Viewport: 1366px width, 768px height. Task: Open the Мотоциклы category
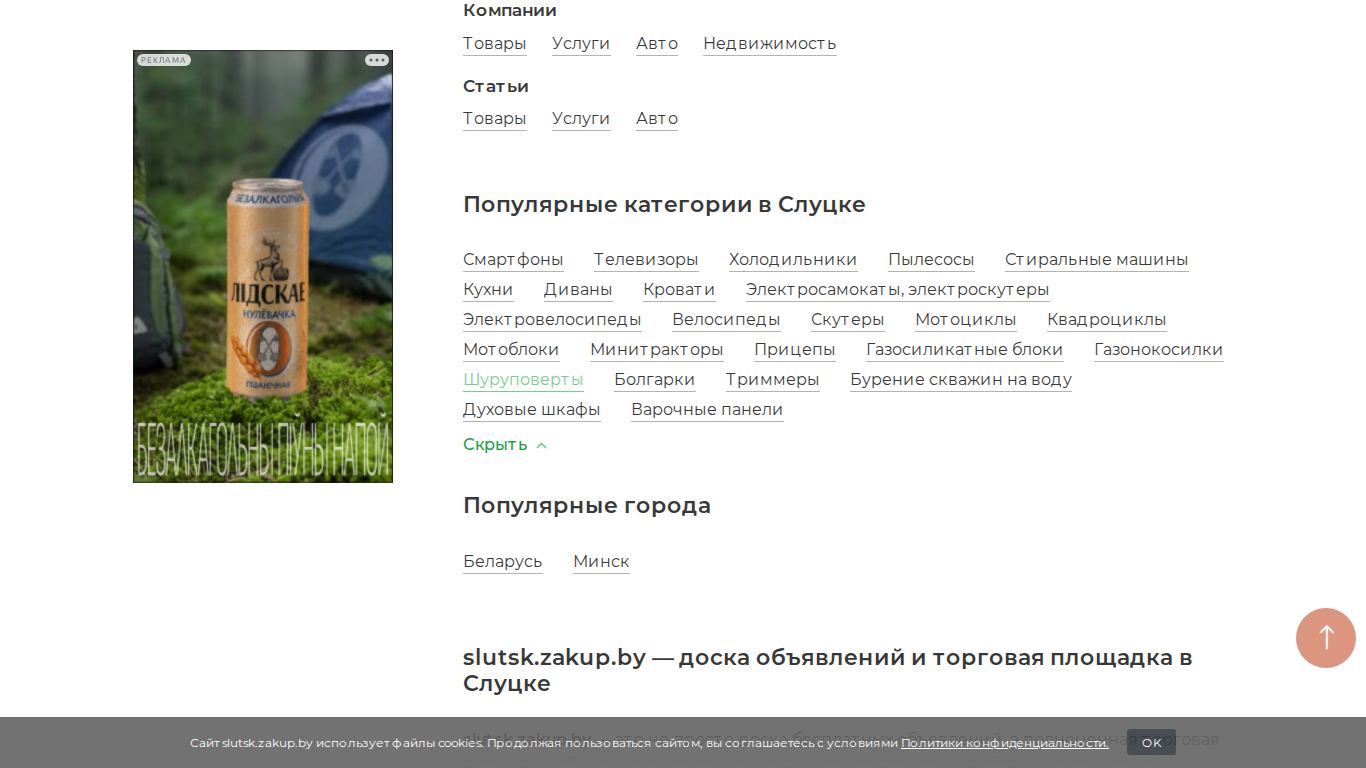click(966, 319)
